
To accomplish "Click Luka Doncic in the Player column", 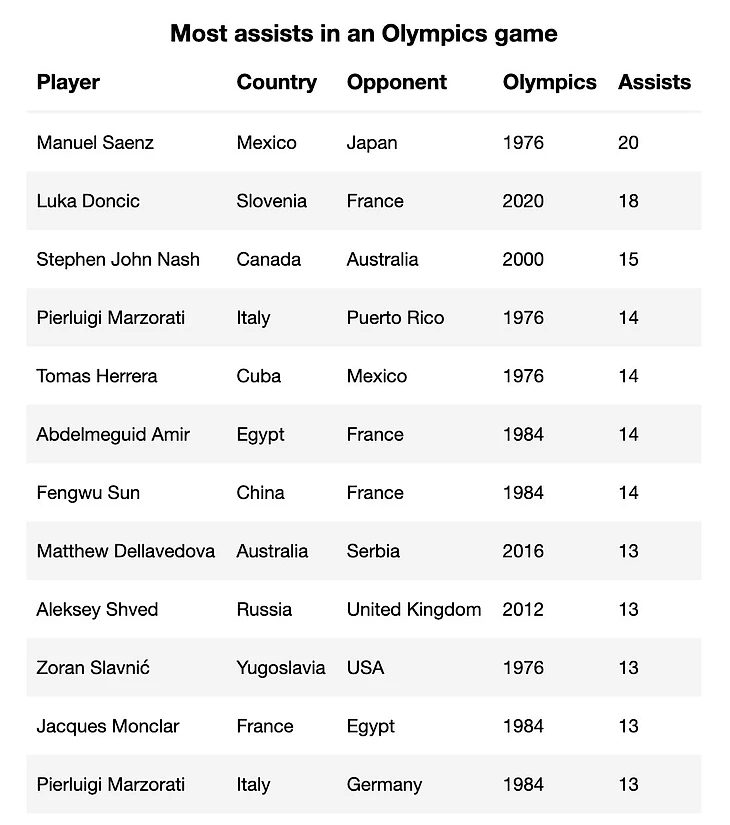I will coord(88,201).
